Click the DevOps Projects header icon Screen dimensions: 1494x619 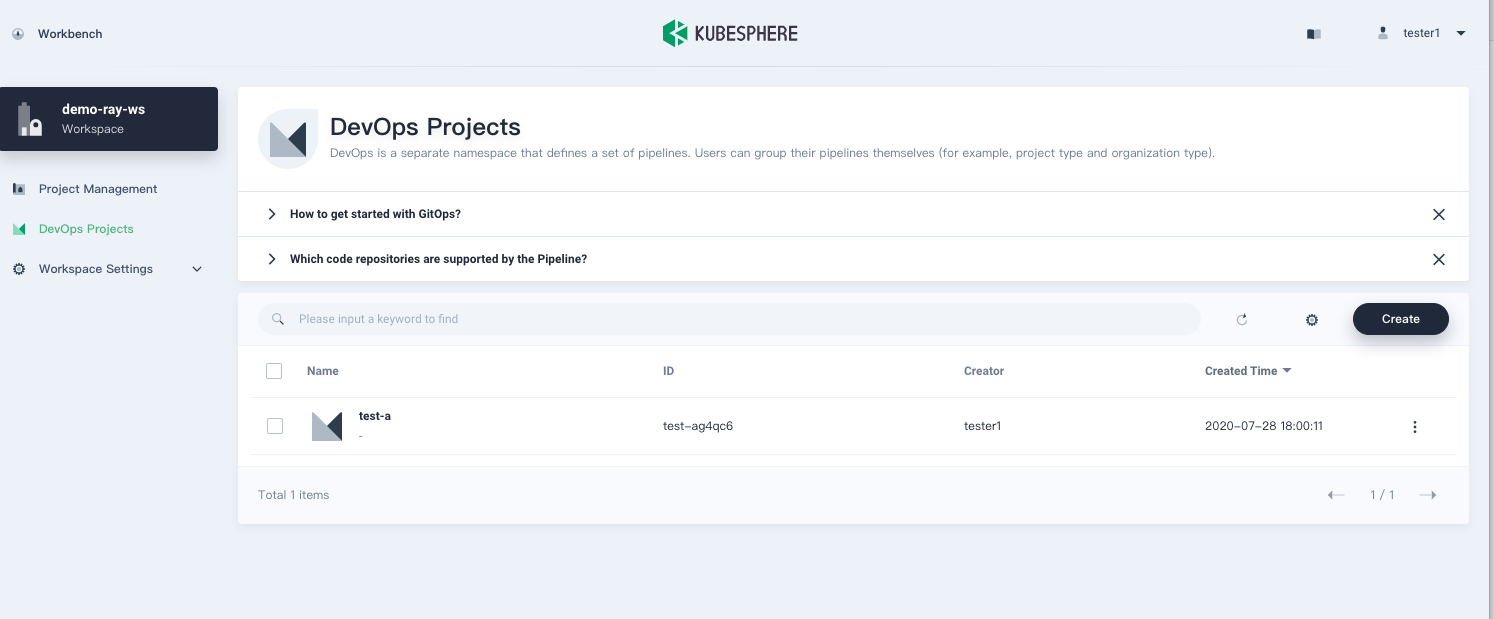pyautogui.click(x=288, y=138)
